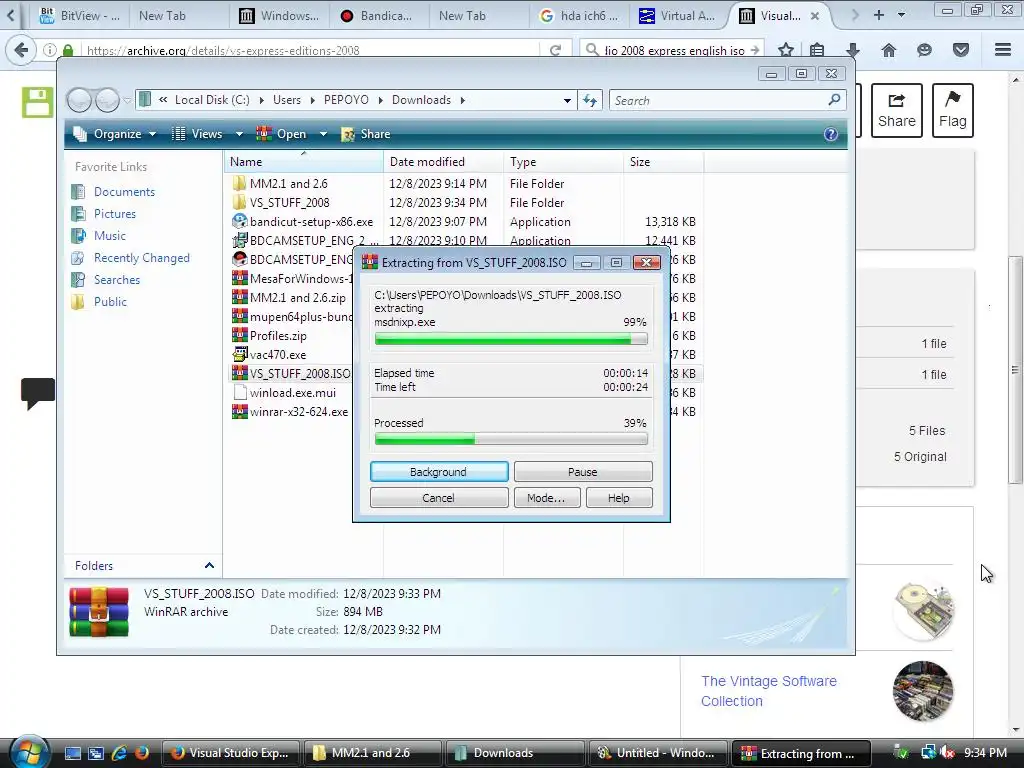
Task: Expand the Open button dropdown arrow
Action: [x=323, y=134]
